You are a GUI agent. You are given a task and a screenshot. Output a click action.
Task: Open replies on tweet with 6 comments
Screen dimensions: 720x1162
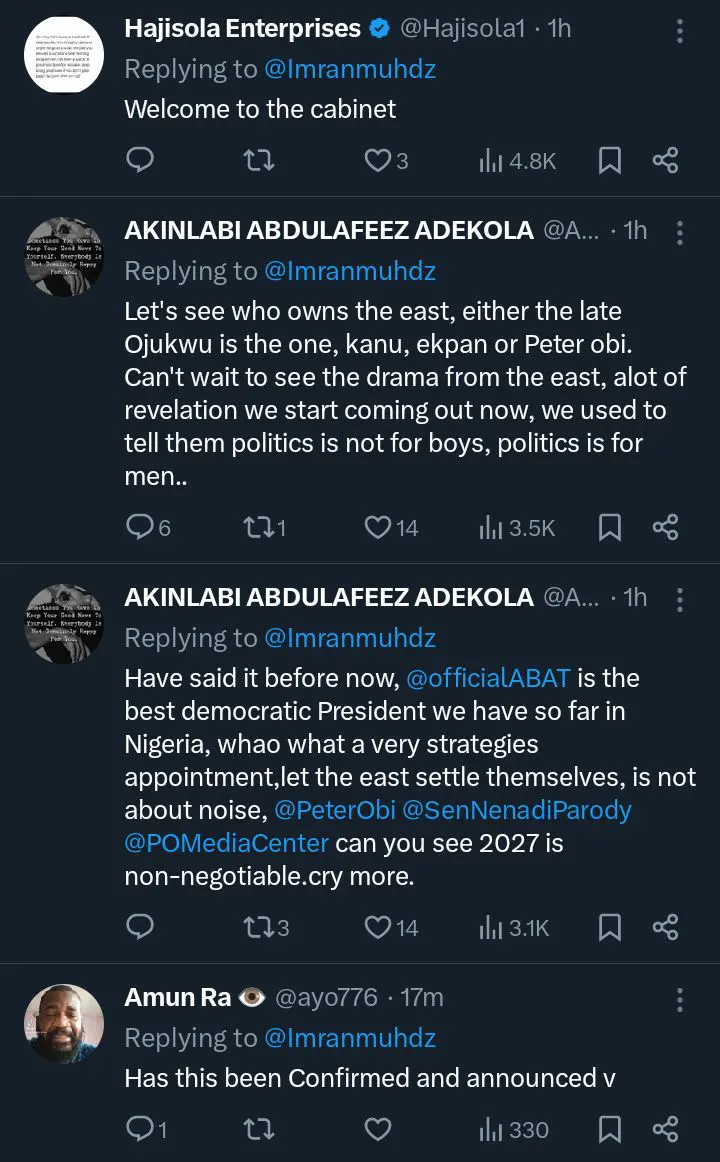coord(148,527)
